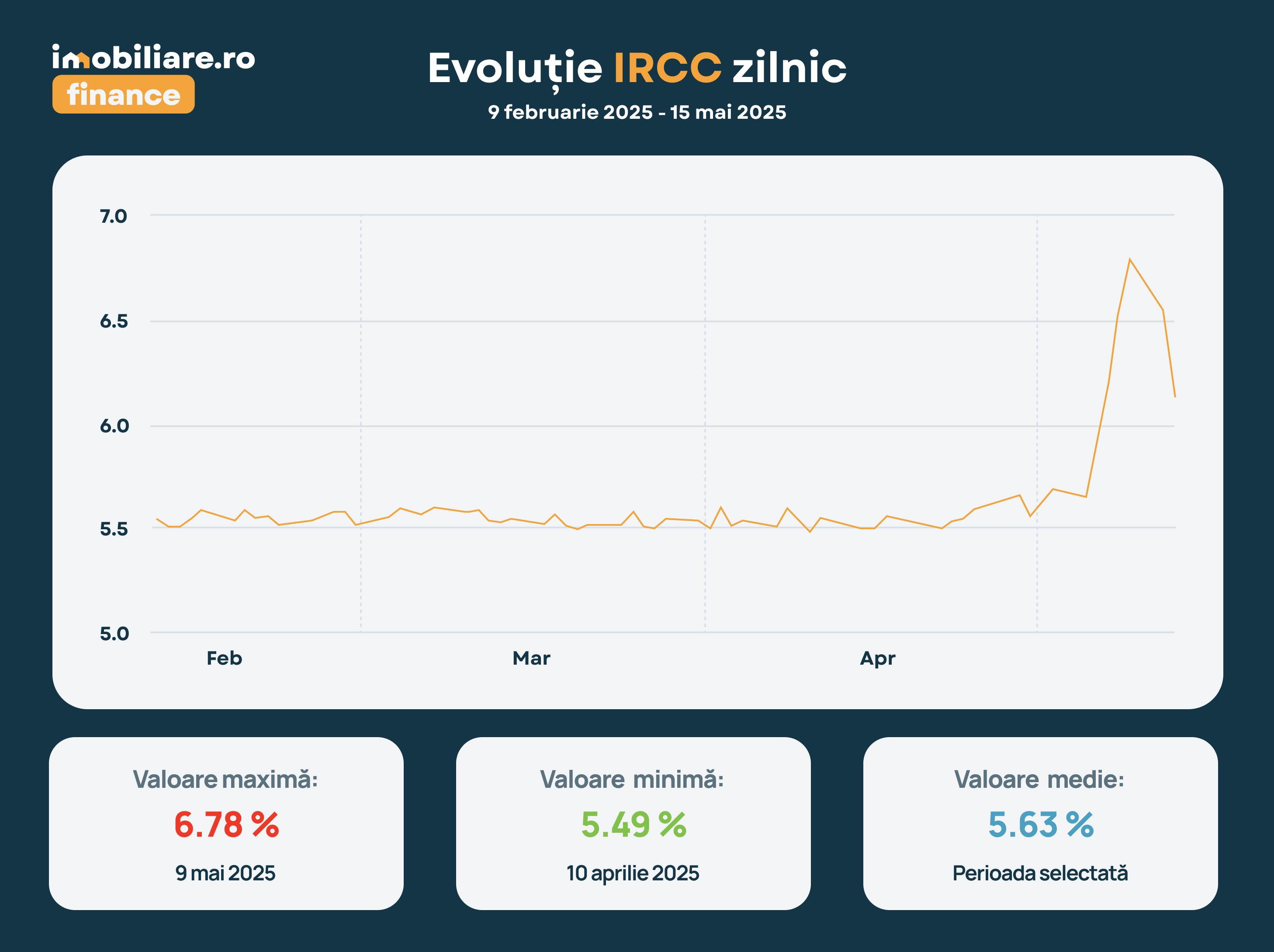Click the 6.0 y-axis label
1274x952 pixels.
tap(114, 426)
